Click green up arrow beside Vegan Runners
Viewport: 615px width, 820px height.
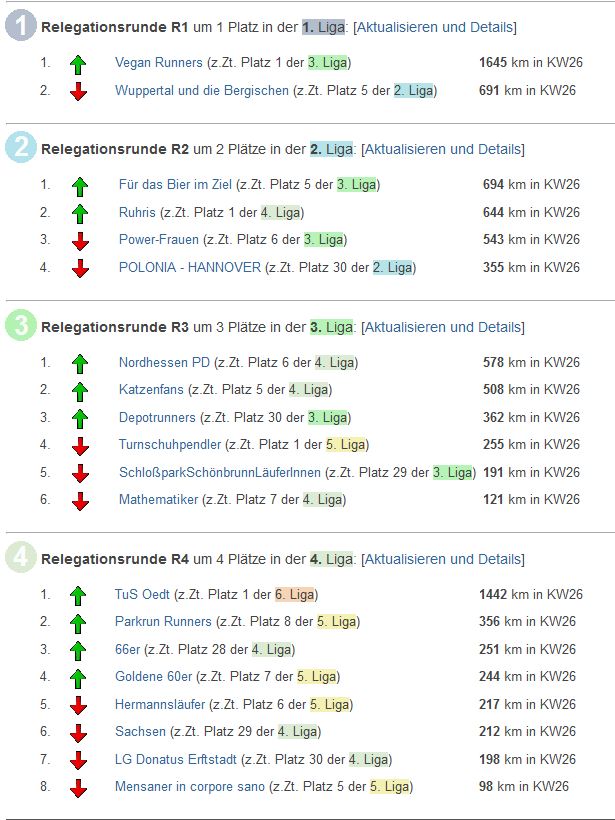pos(79,64)
